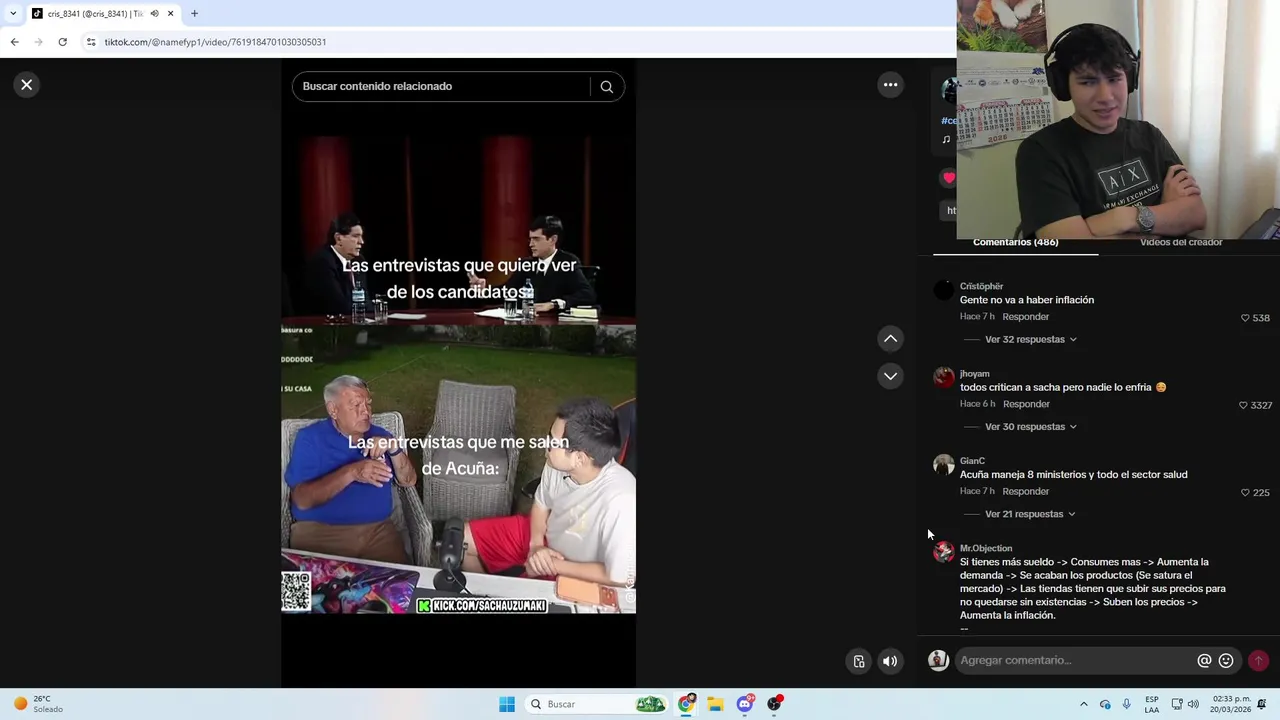This screenshot has width=1280, height=720.
Task: Click the taskbar Buscar search box
Action: (596, 704)
